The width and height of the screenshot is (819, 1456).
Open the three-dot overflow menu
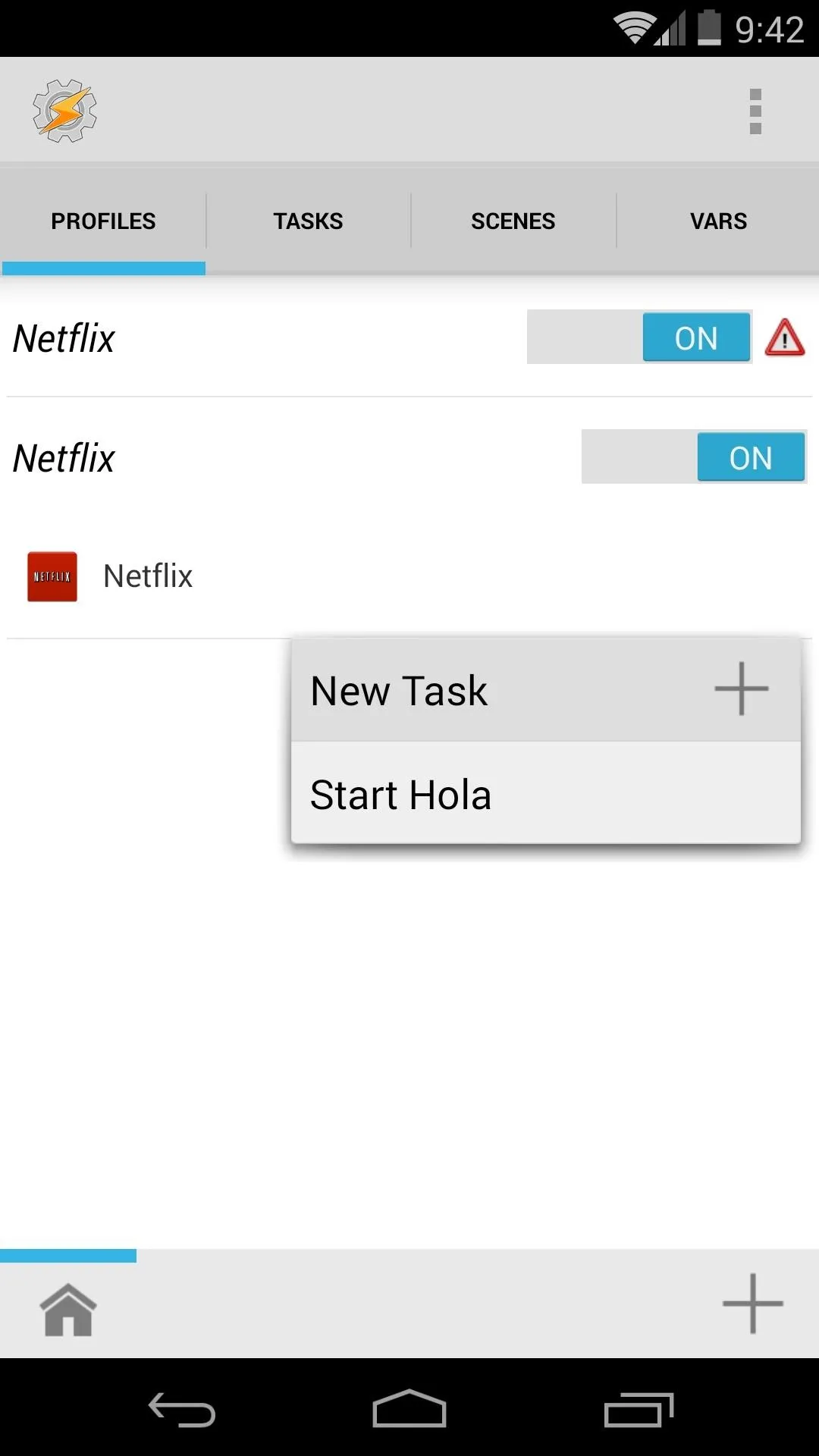point(755,111)
